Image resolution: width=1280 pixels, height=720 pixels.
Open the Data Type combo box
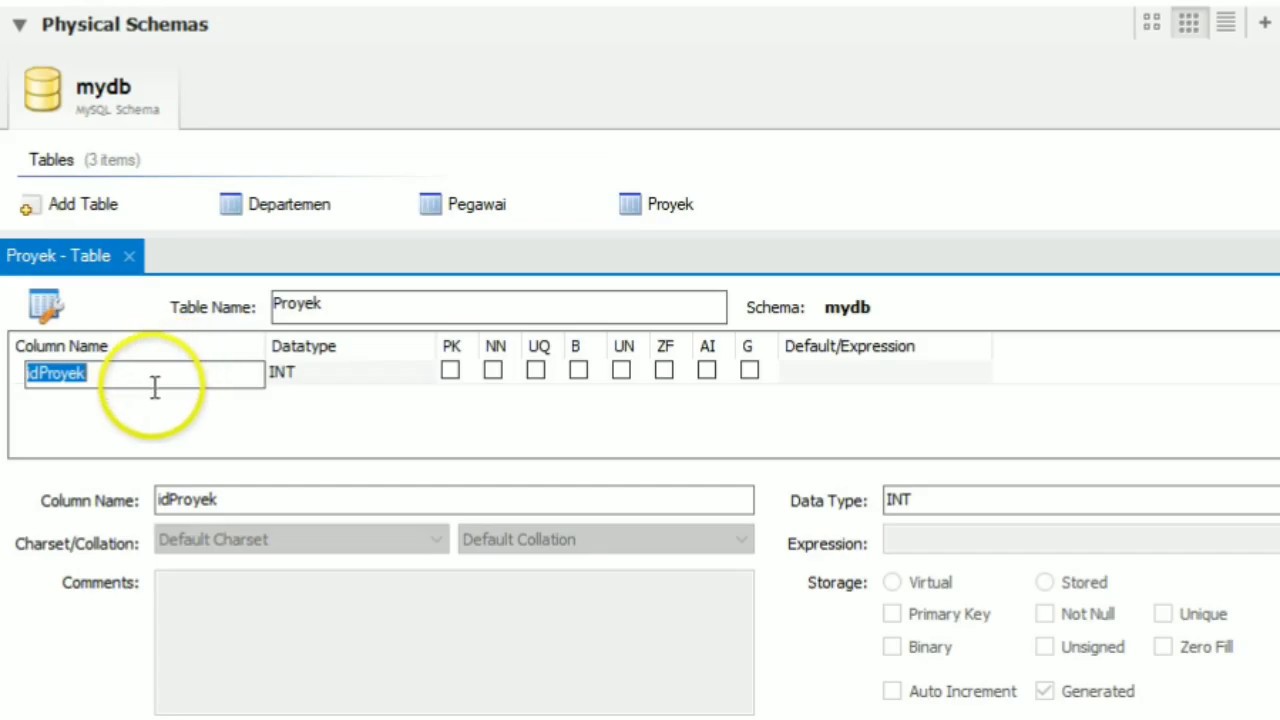1081,500
